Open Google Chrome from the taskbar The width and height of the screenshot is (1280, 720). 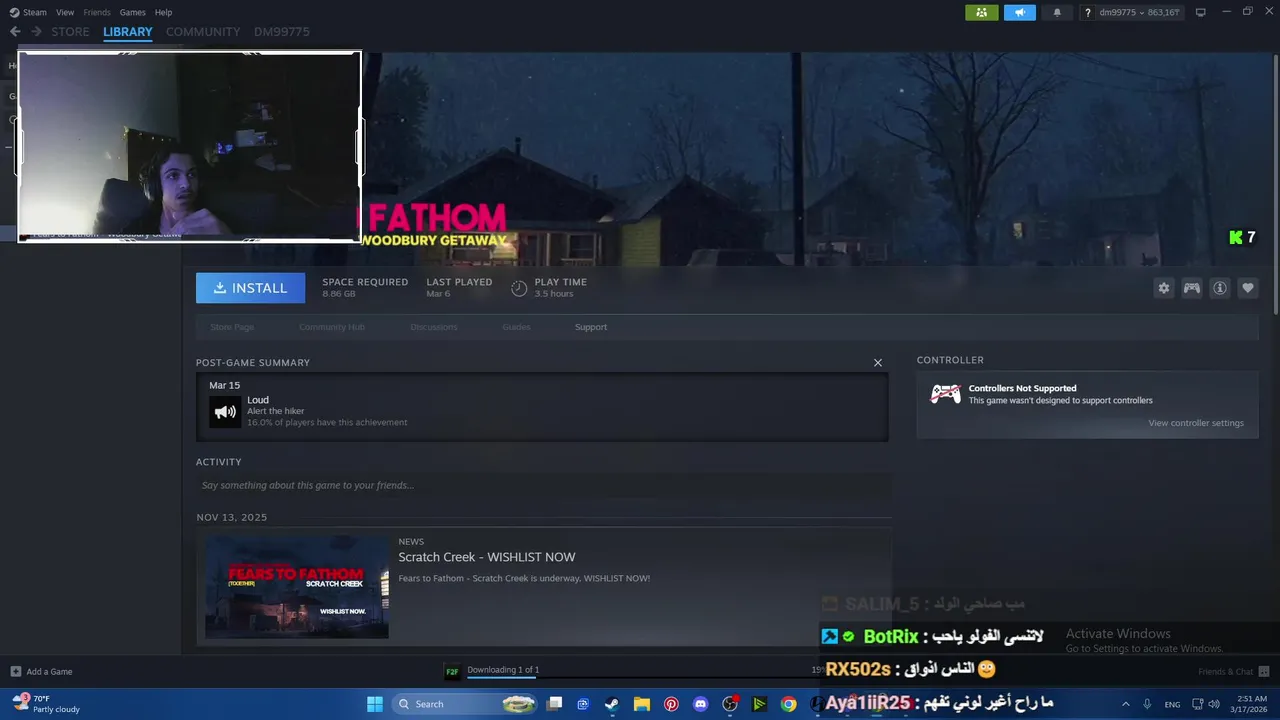click(789, 704)
